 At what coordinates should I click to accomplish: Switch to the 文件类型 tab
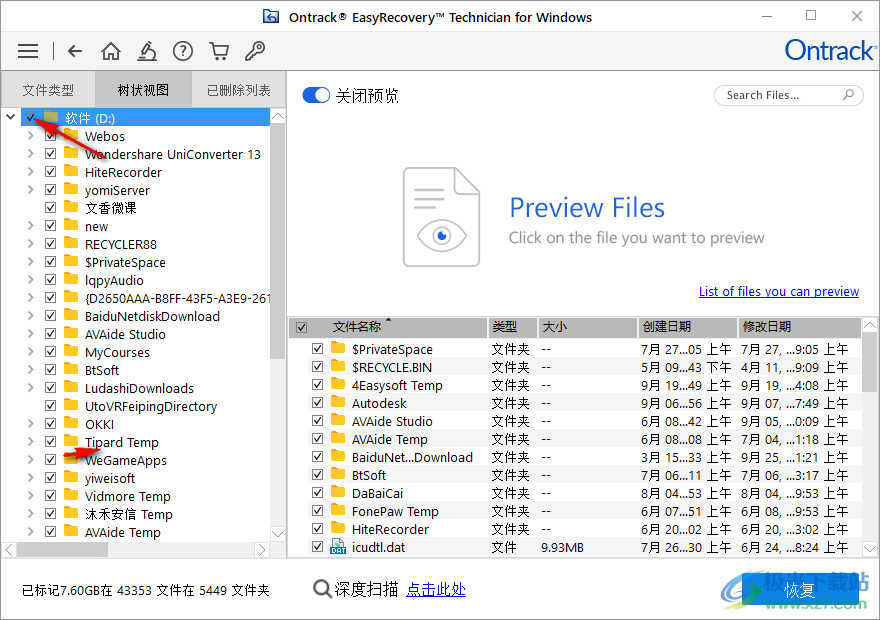48,90
